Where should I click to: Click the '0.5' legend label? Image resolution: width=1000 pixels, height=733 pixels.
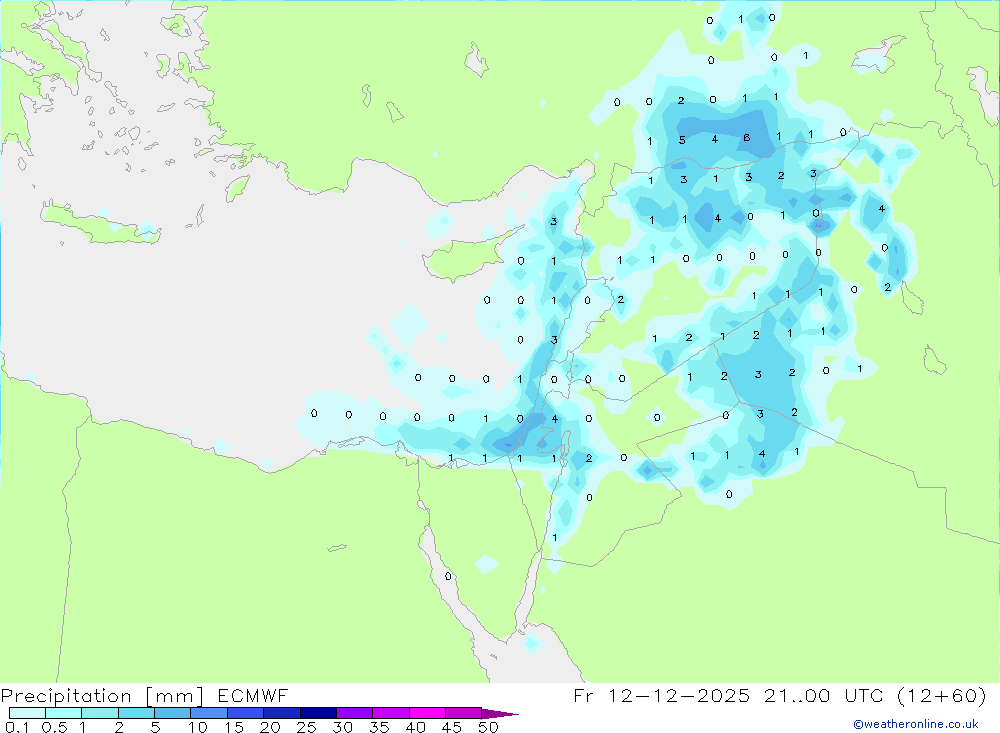[x=54, y=727]
